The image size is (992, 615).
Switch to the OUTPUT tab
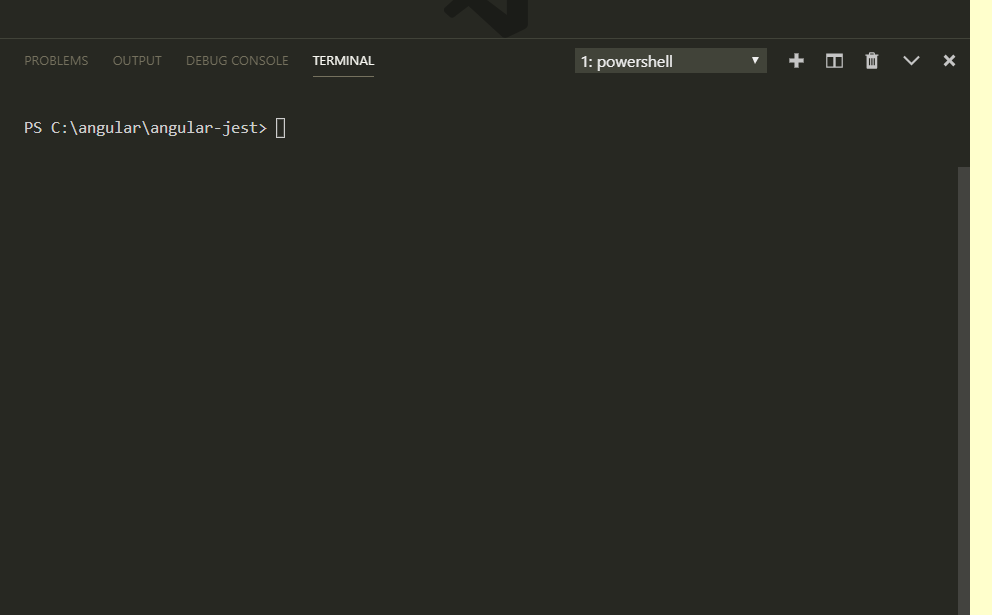(x=137, y=61)
